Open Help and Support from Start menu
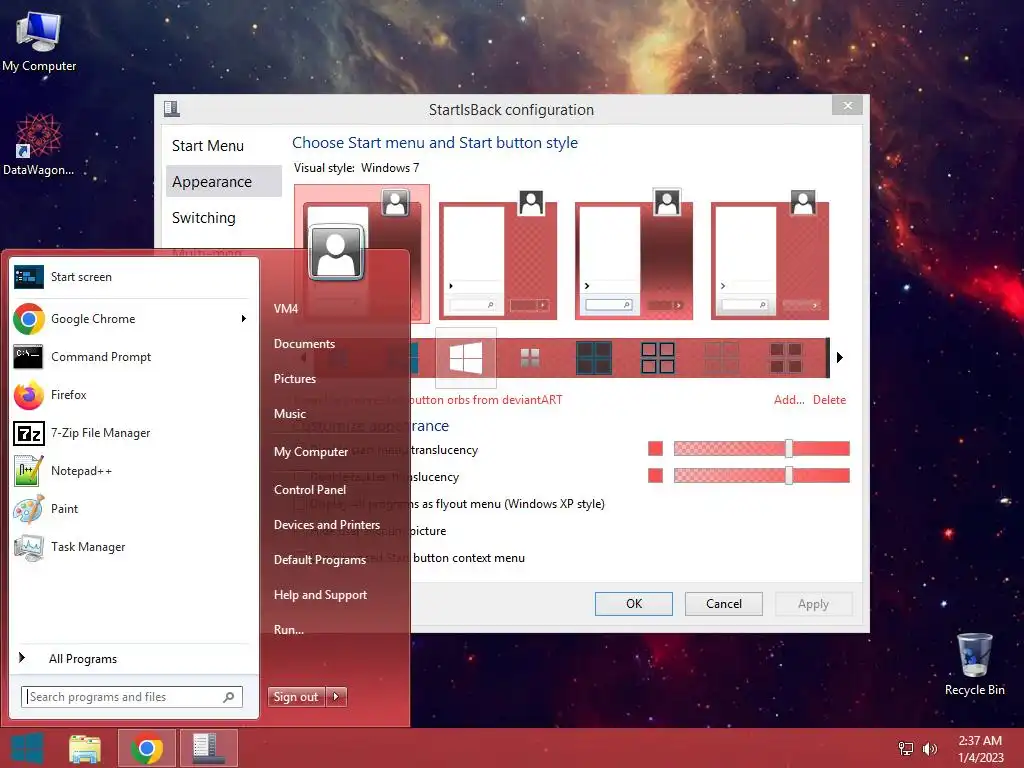 coord(320,595)
